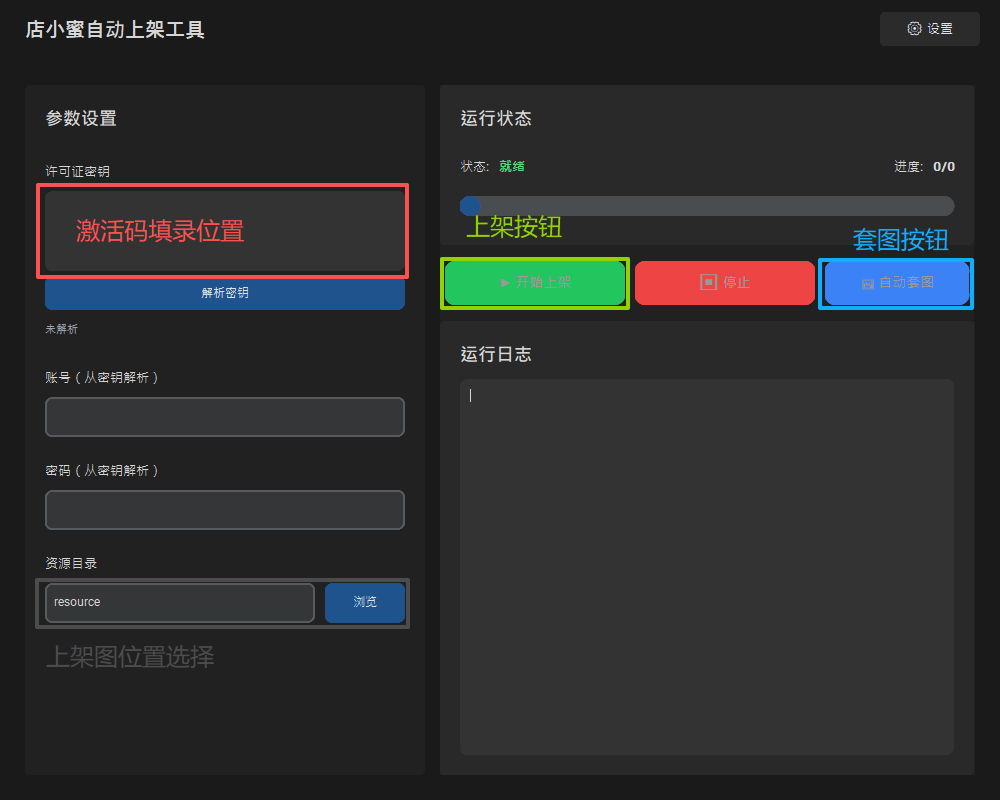This screenshot has width=1000, height=800.
Task: Click the 未解析 status label
Action: (x=61, y=329)
